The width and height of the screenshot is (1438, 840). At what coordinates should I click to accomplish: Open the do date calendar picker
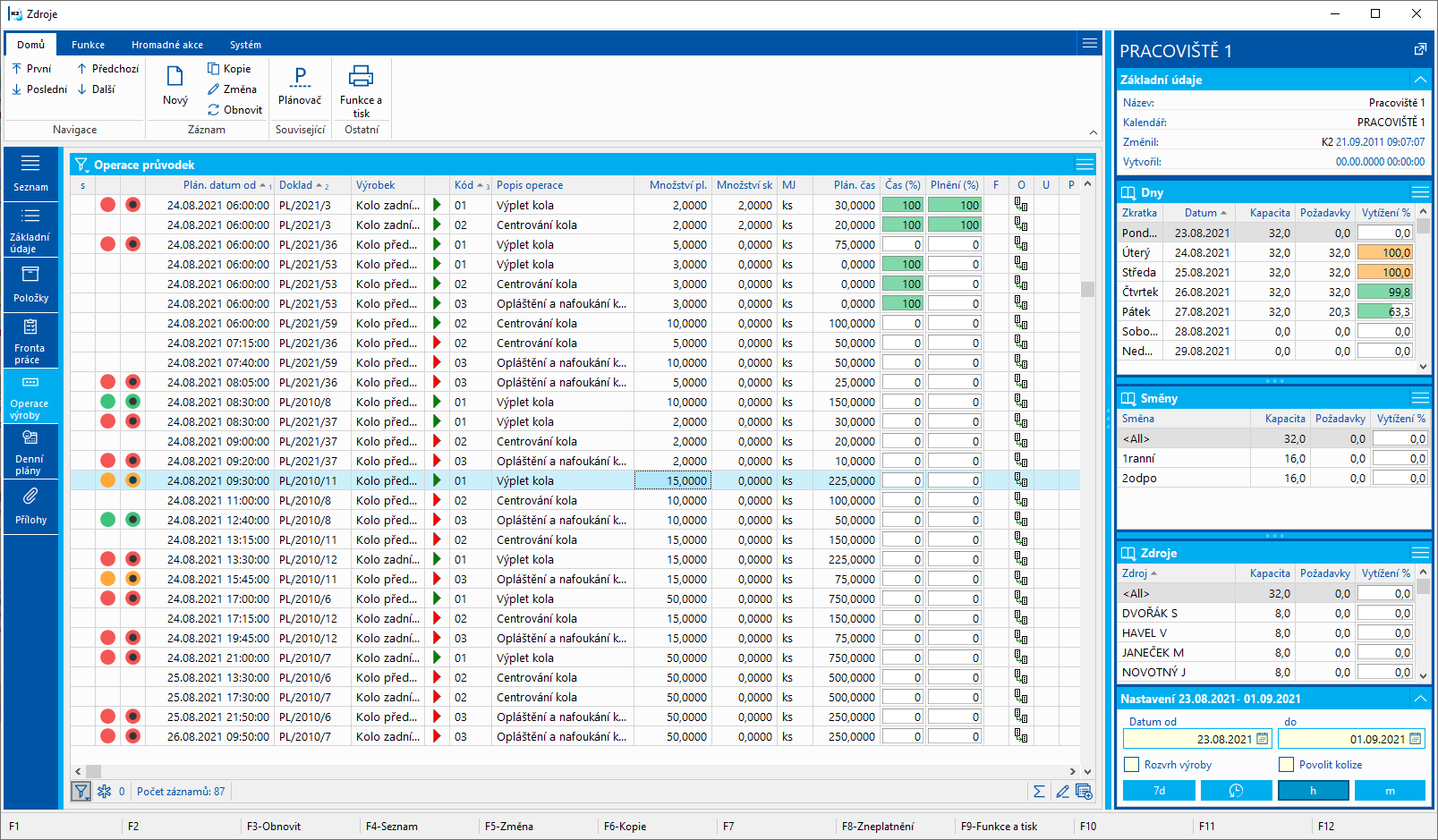[1415, 739]
